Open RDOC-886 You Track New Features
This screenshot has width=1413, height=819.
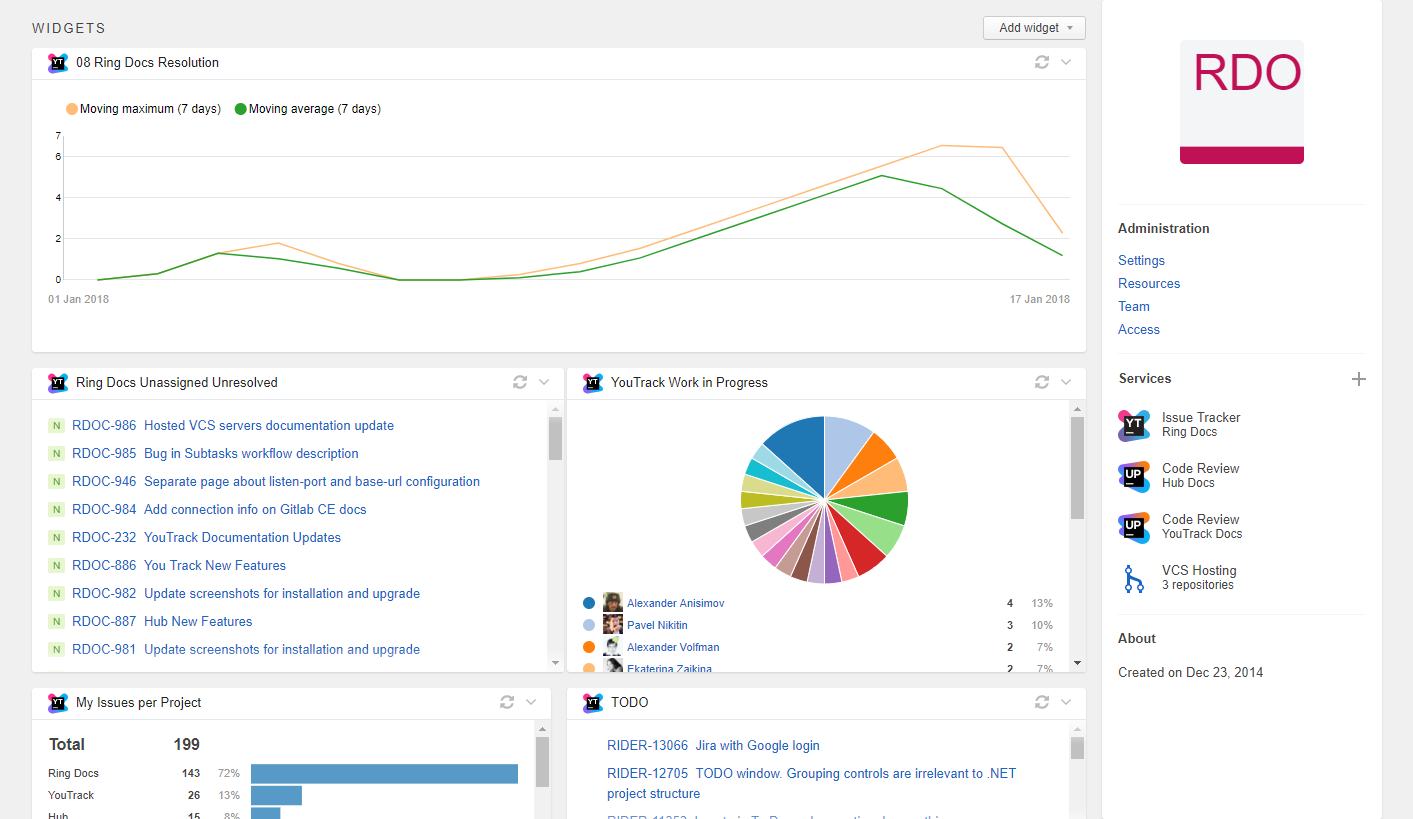(x=179, y=566)
